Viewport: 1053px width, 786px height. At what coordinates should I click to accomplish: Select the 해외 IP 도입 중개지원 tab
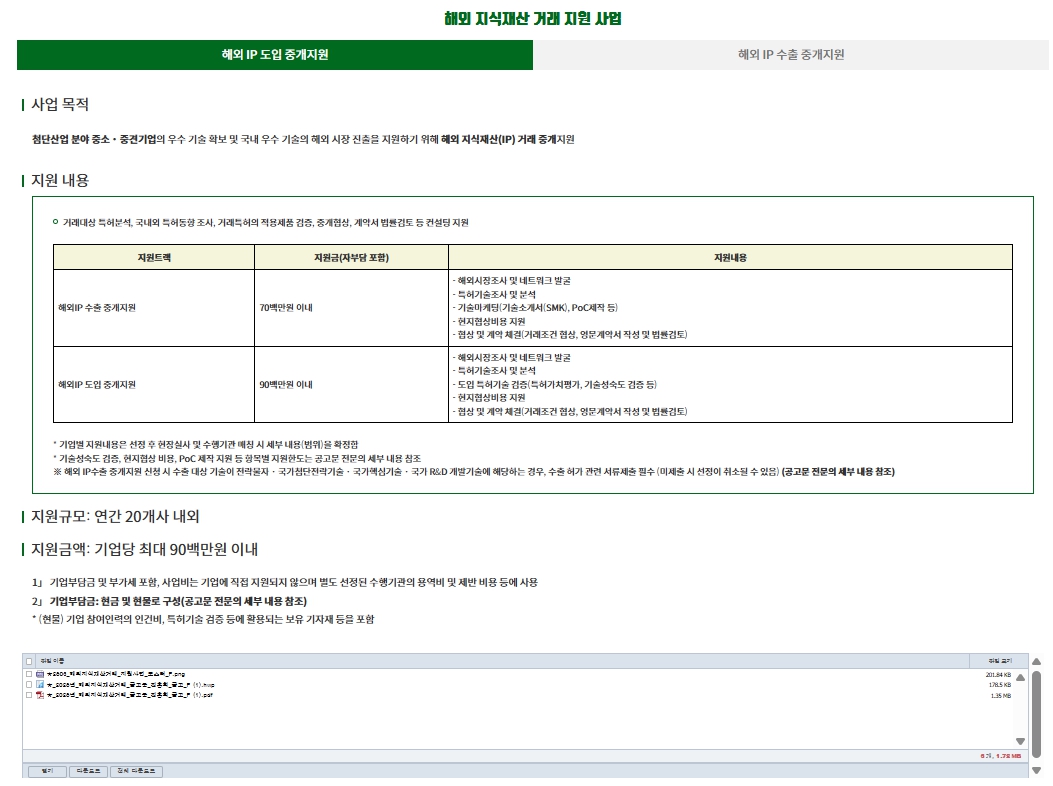pyautogui.click(x=275, y=55)
